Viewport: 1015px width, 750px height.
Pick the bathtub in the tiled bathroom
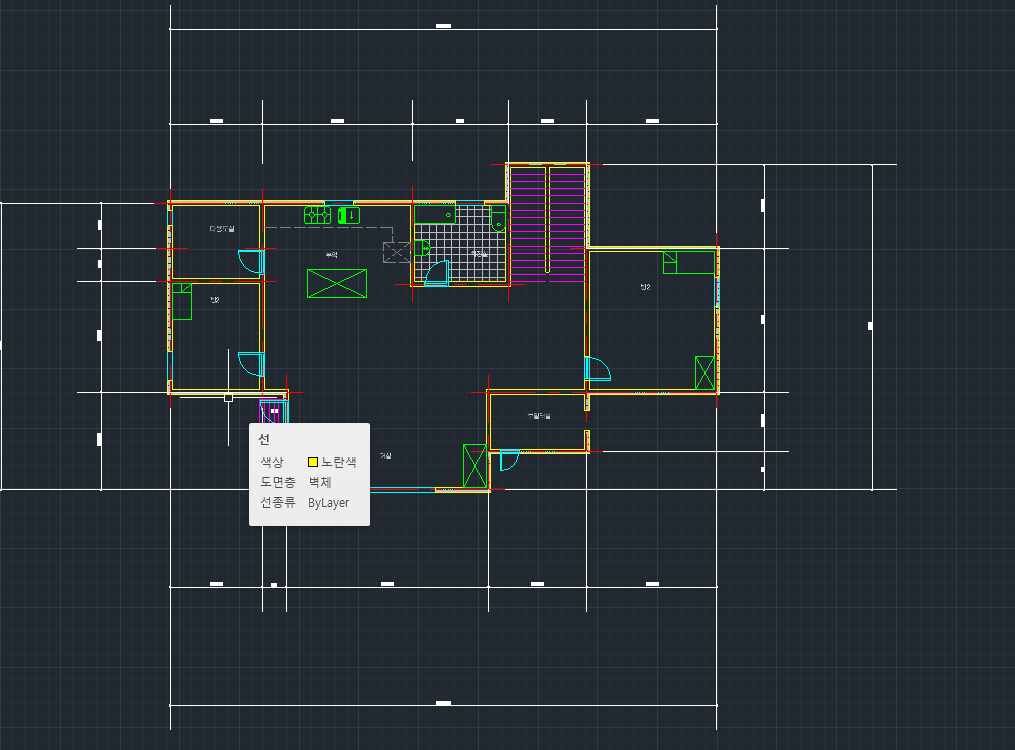[x=435, y=213]
